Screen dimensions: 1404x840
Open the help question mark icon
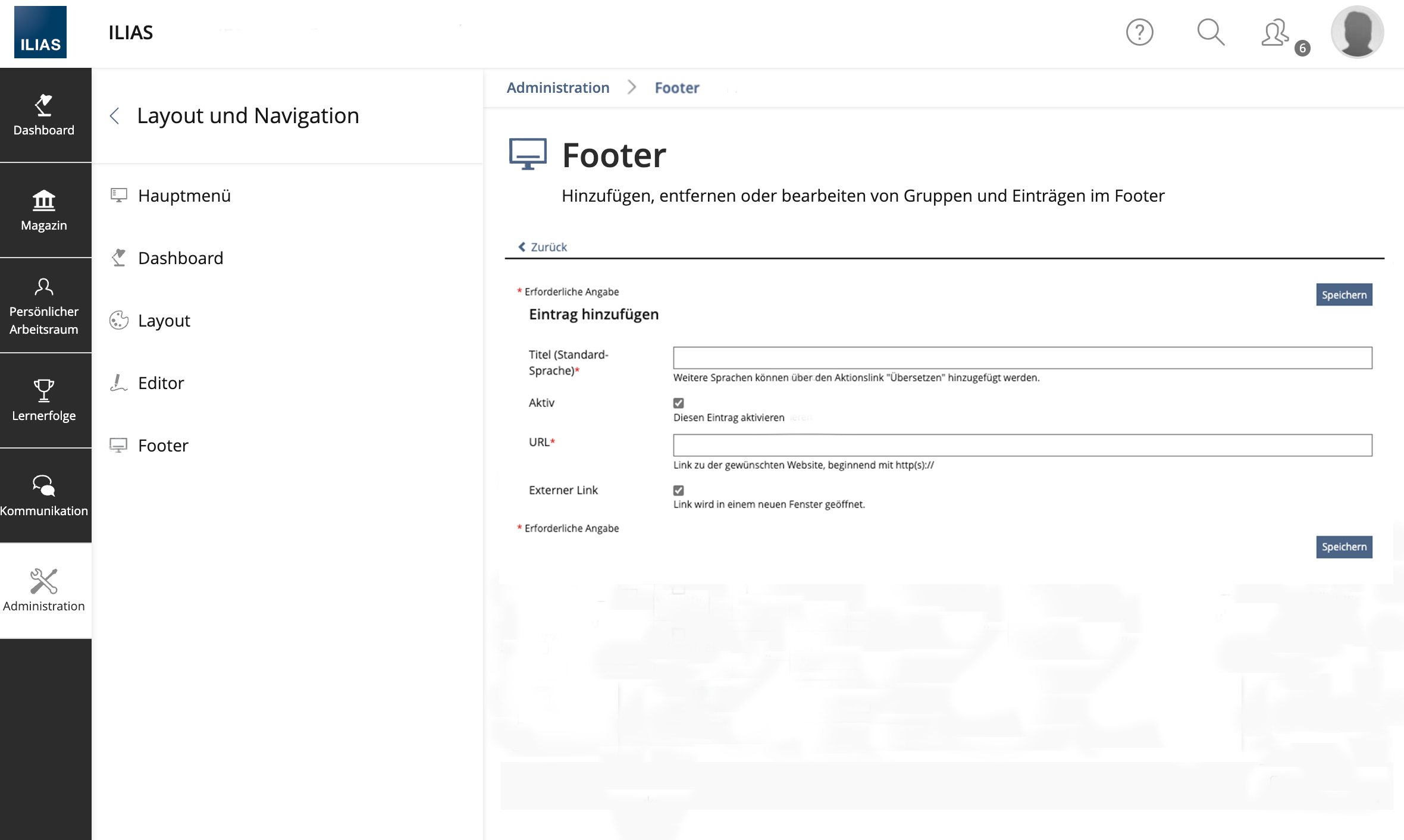point(1139,32)
